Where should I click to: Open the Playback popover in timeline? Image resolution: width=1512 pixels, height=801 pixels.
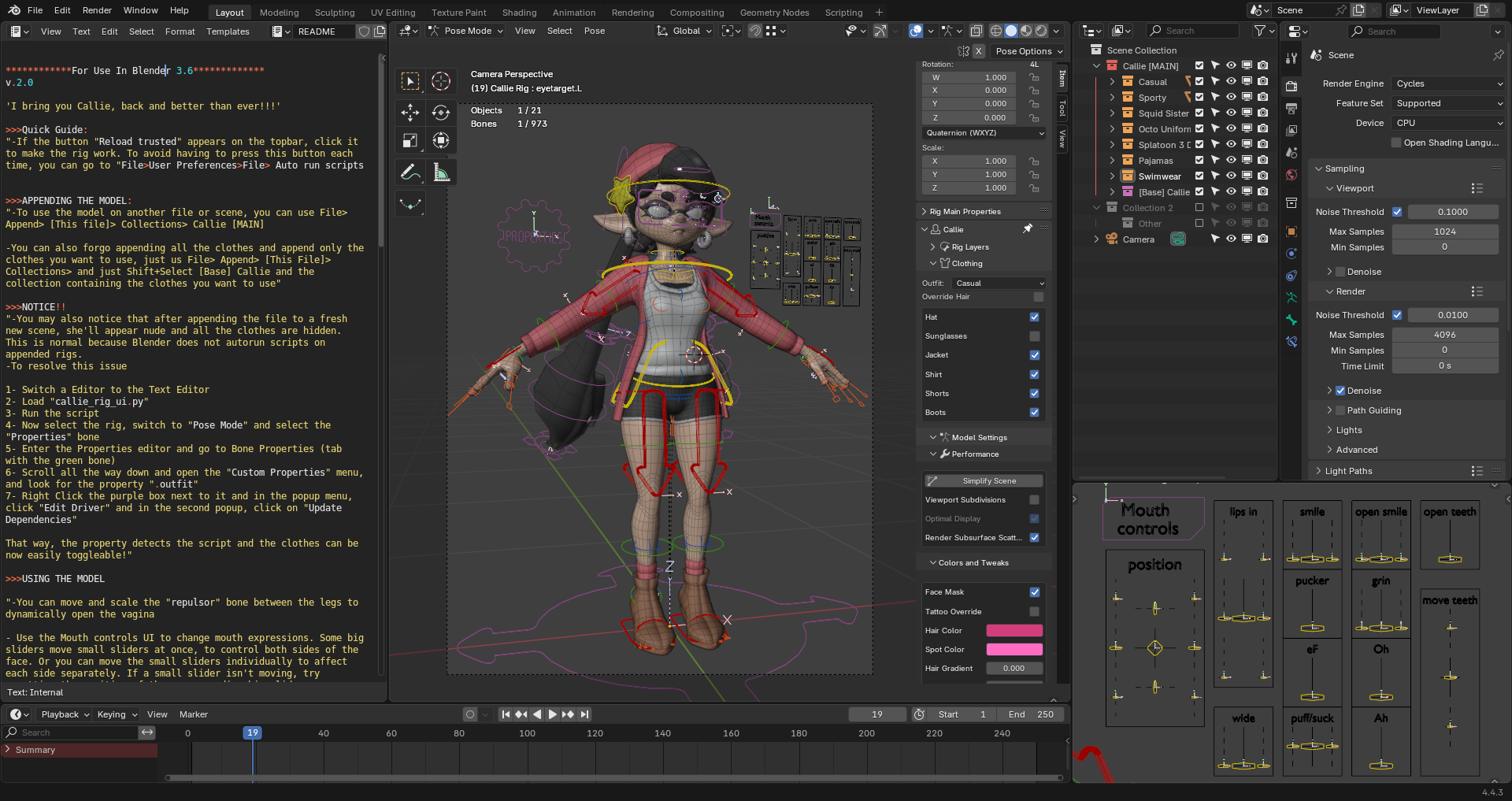click(65, 714)
